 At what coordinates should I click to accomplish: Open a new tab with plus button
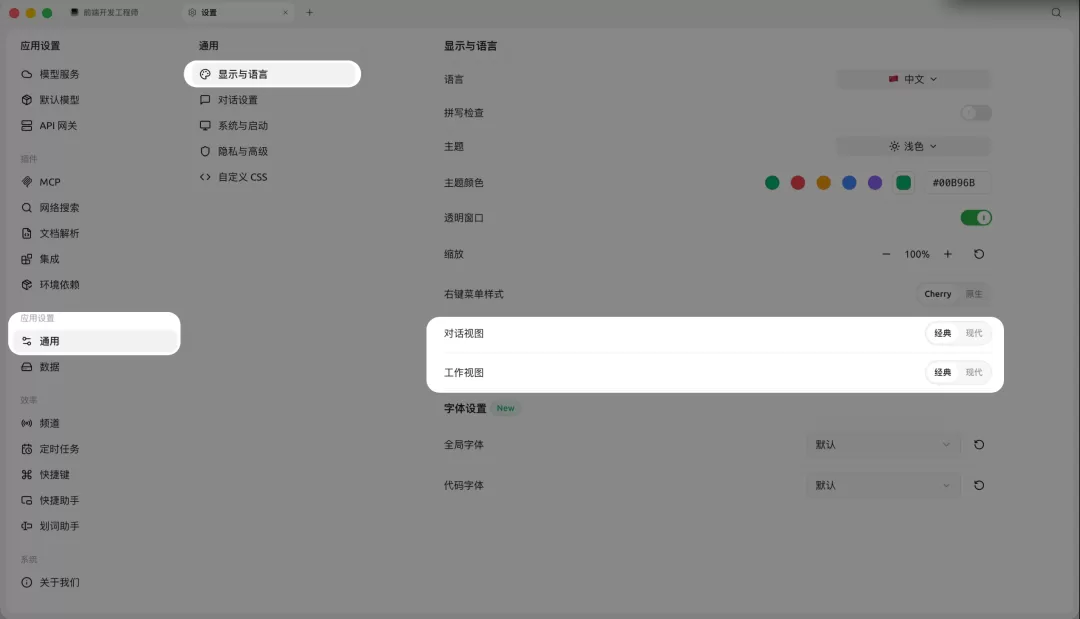(309, 12)
